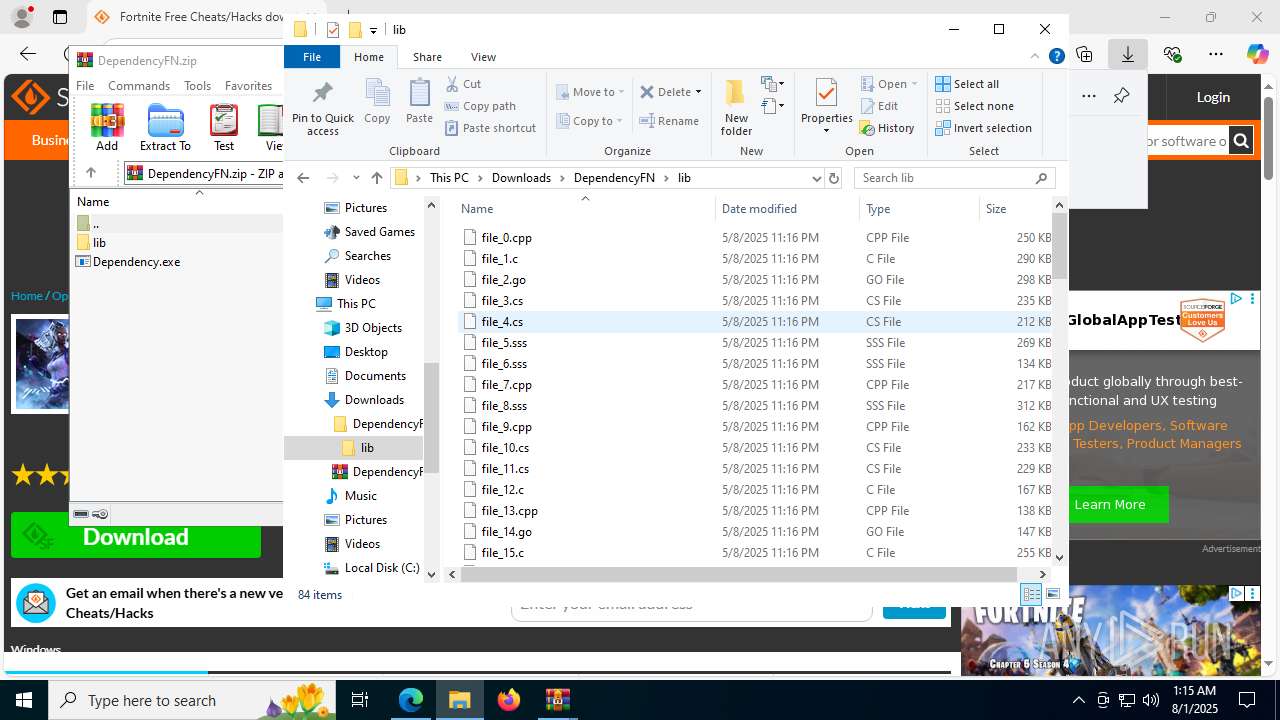Screen dimensions: 1280x720
Task: Select file_7.cpp in file list
Action: point(506,385)
